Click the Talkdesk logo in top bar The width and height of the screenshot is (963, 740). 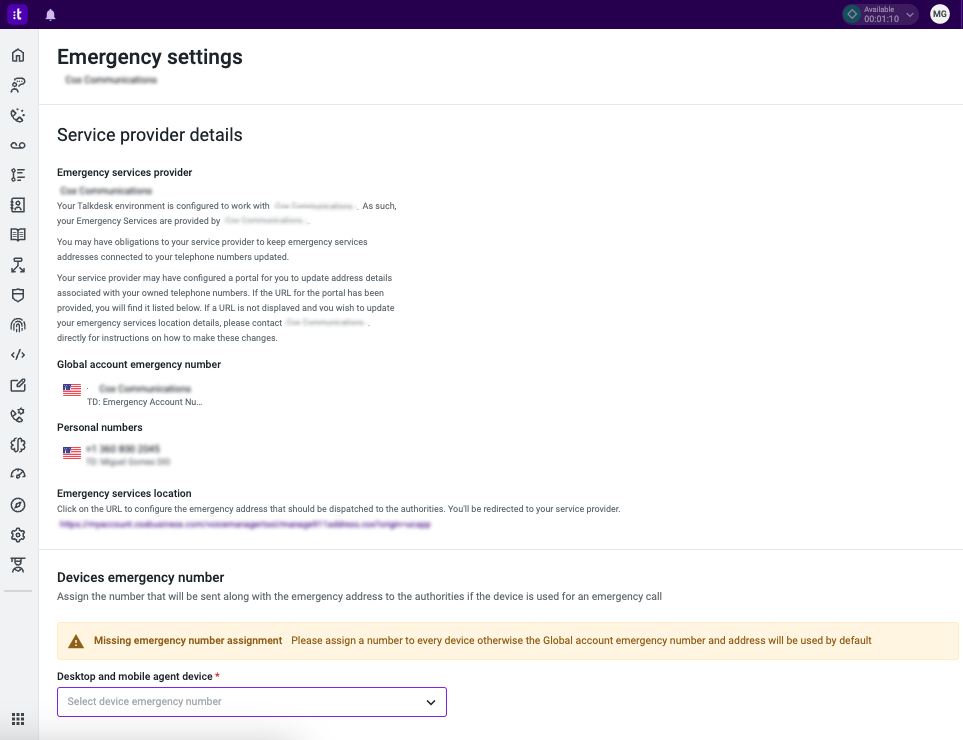[x=17, y=14]
